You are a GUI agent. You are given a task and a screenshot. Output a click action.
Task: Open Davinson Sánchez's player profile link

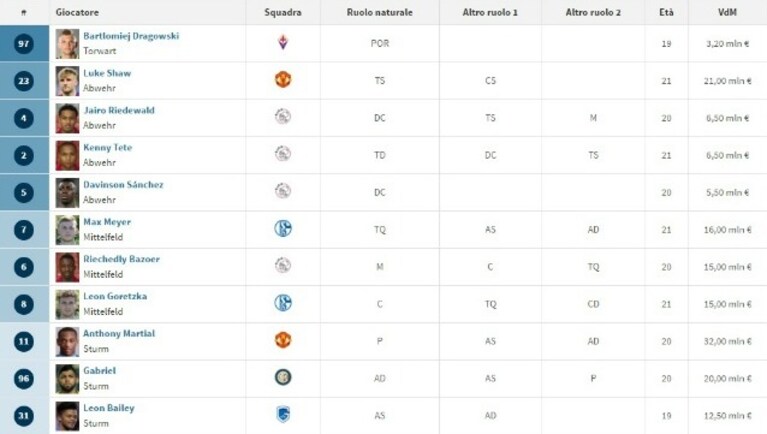tap(123, 184)
